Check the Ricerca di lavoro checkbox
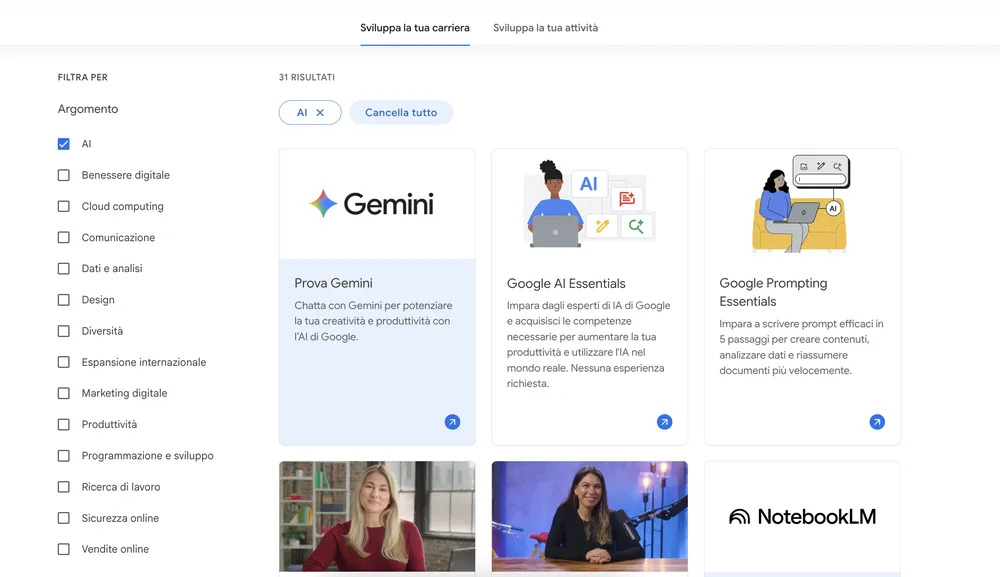This screenshot has width=1000, height=577. pyautogui.click(x=64, y=487)
